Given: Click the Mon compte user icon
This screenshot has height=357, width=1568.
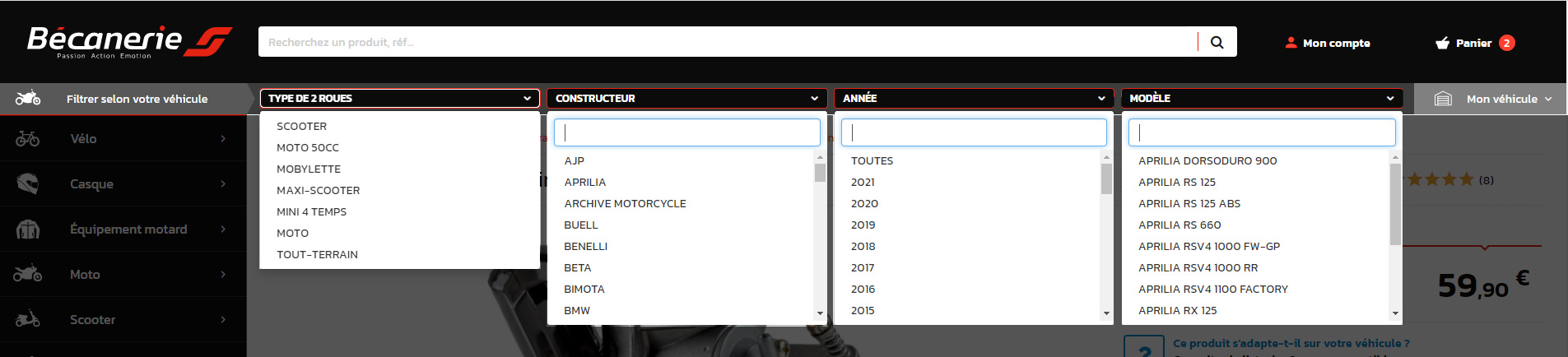Looking at the screenshot, I should 1291,43.
